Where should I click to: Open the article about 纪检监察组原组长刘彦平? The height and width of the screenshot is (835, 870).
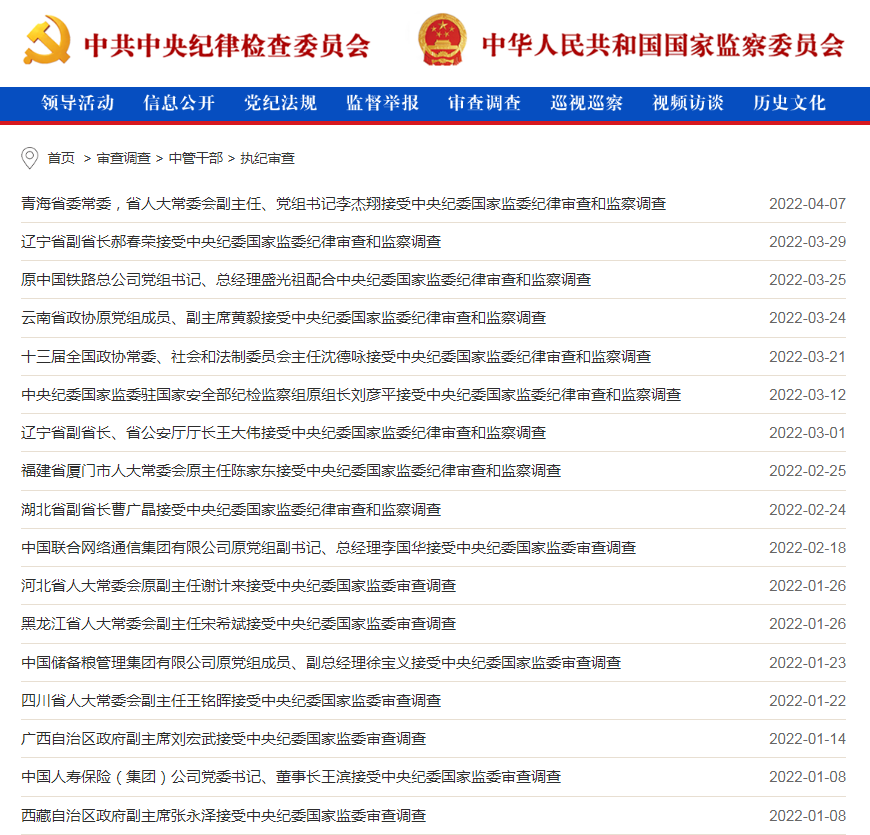pos(351,395)
